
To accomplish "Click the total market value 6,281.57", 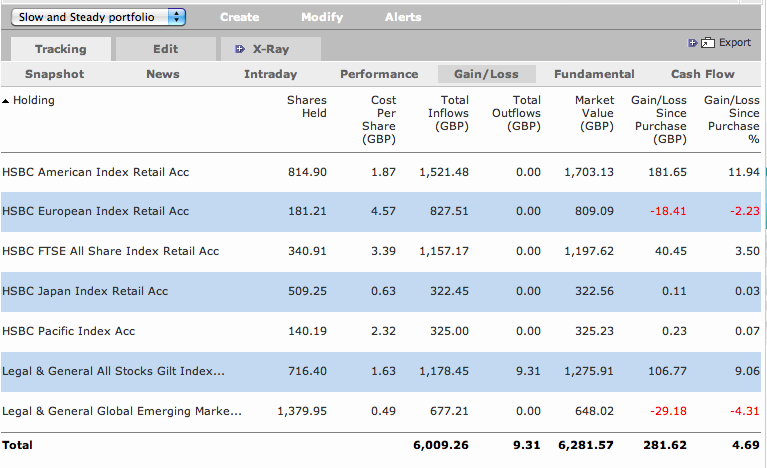I will [586, 446].
